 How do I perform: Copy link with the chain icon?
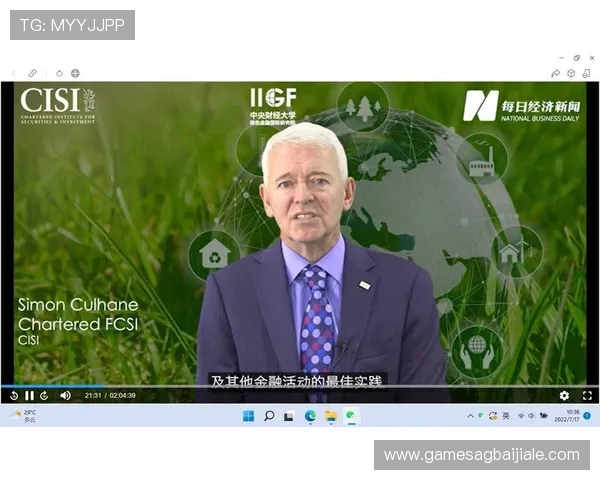[x=32, y=73]
